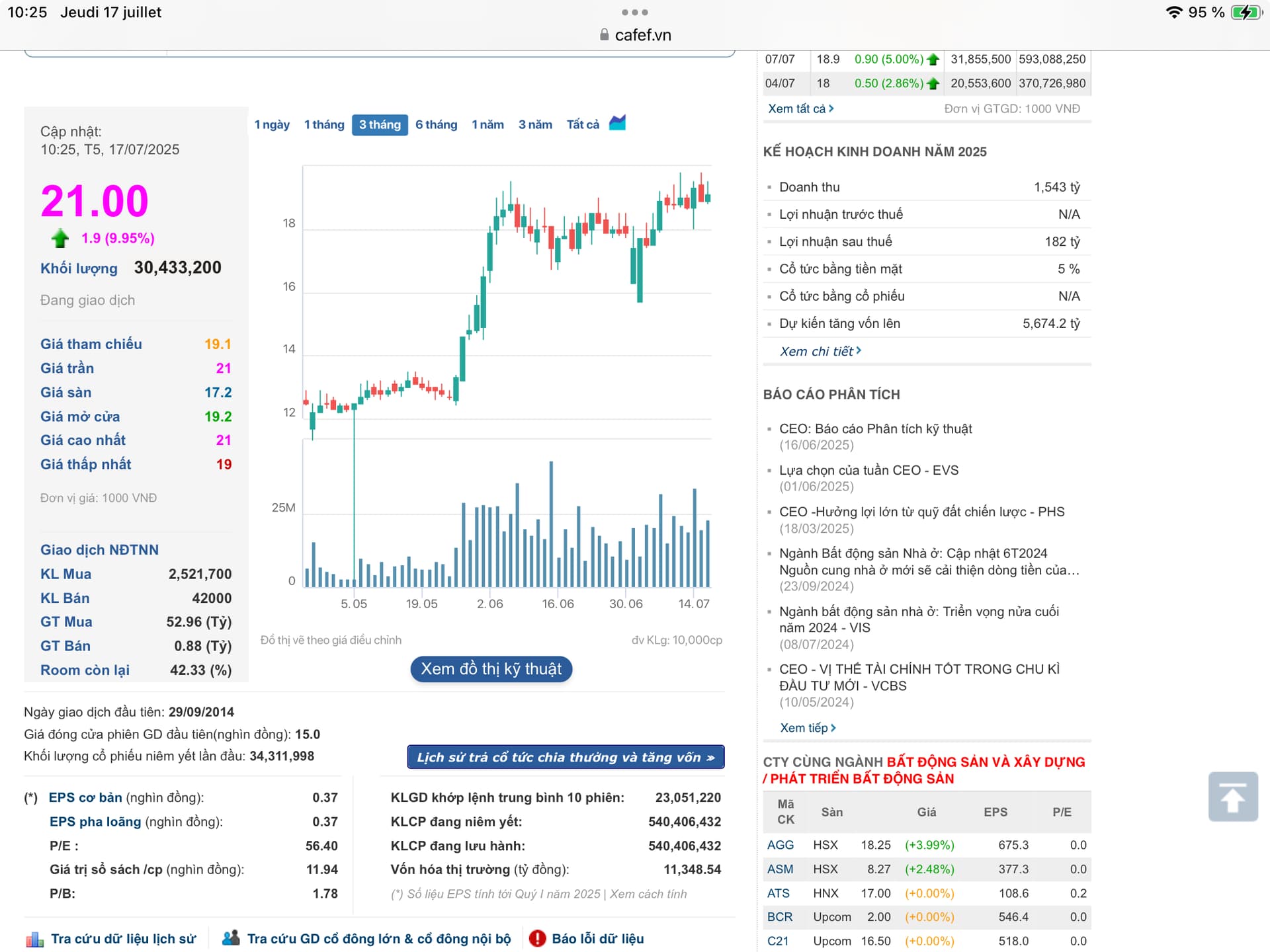Open the AGG stock ticker link

(780, 845)
